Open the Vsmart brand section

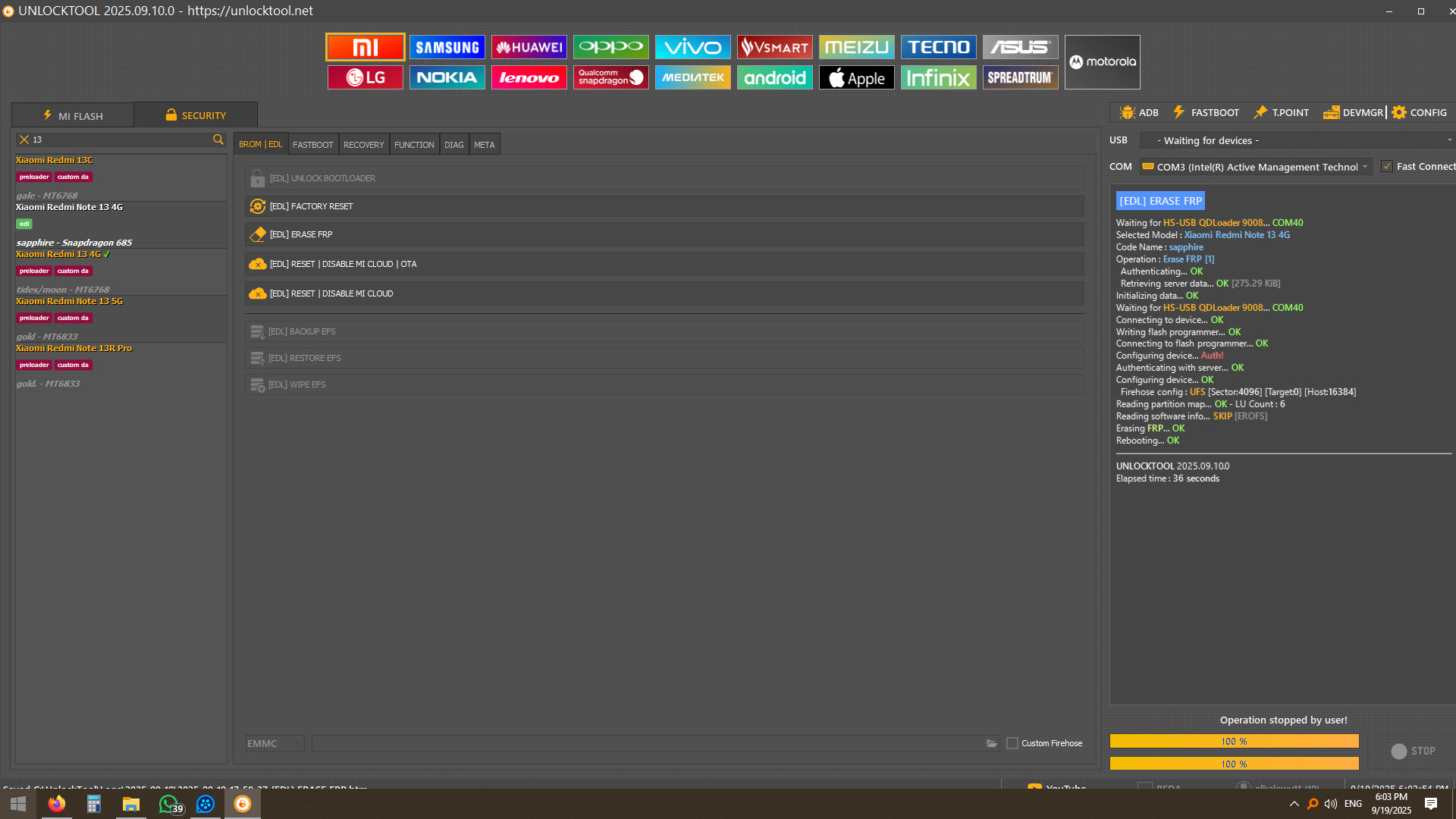tap(775, 47)
